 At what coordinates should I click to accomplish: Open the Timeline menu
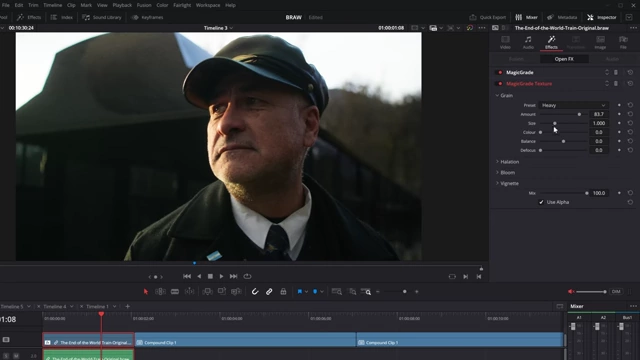pyautogui.click(x=53, y=5)
